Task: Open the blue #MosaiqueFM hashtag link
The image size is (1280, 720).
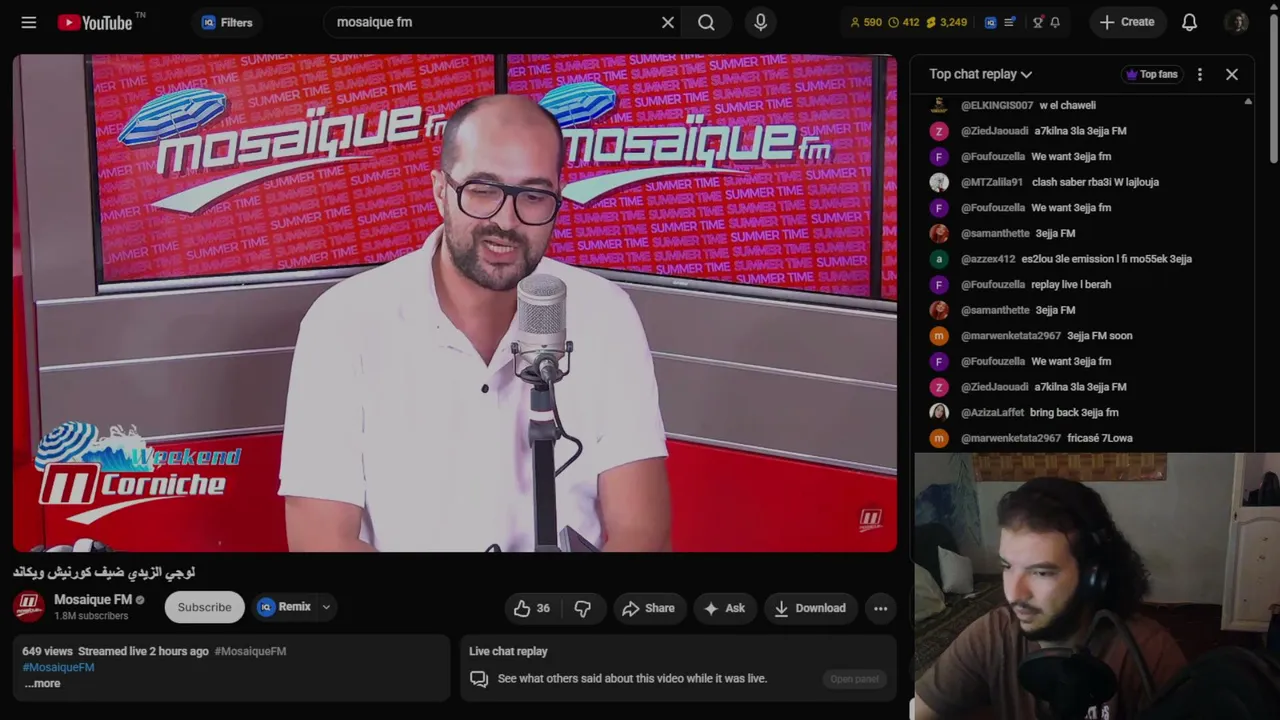Action: coord(58,667)
